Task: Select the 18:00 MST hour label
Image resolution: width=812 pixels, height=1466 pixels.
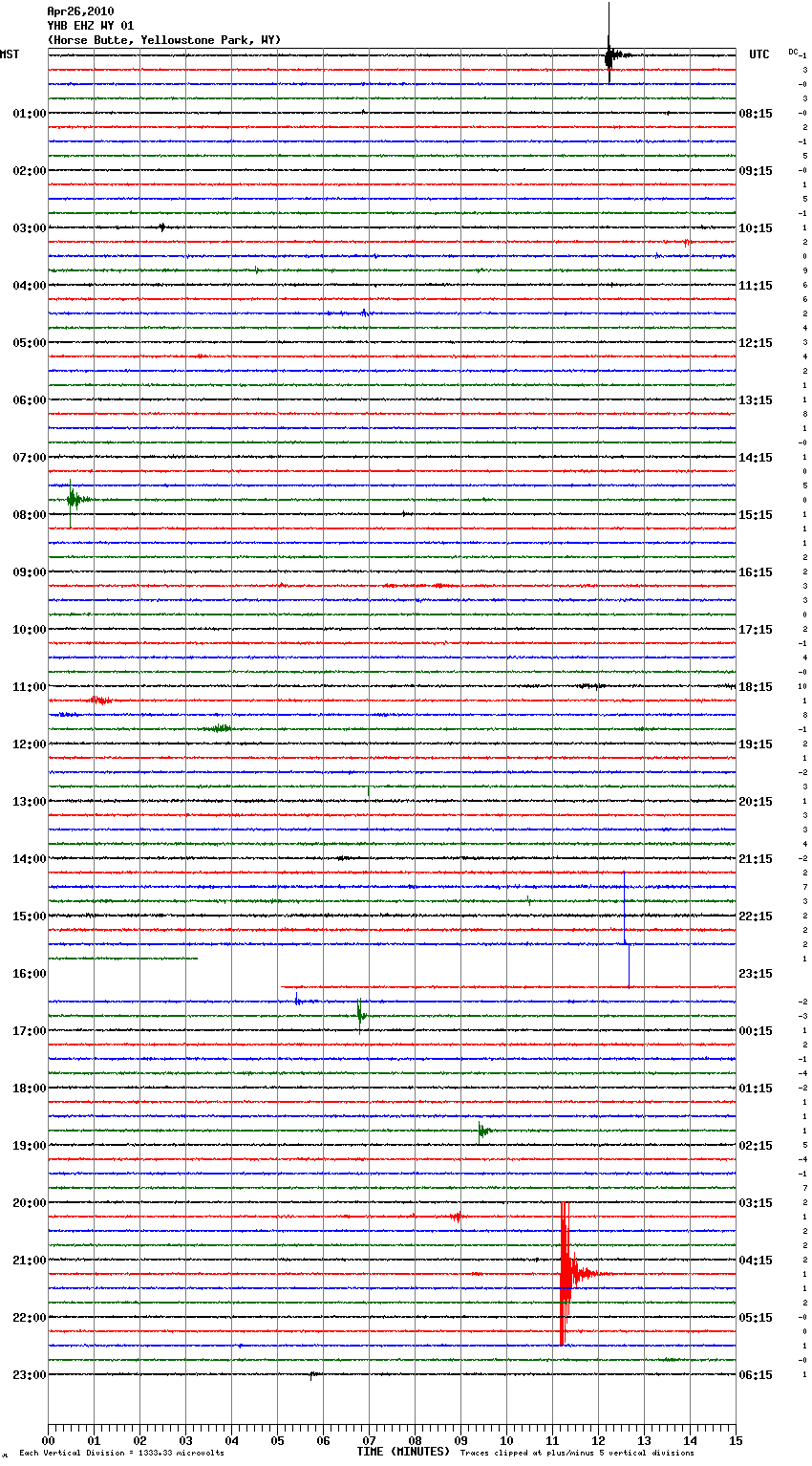Action: (x=30, y=1089)
